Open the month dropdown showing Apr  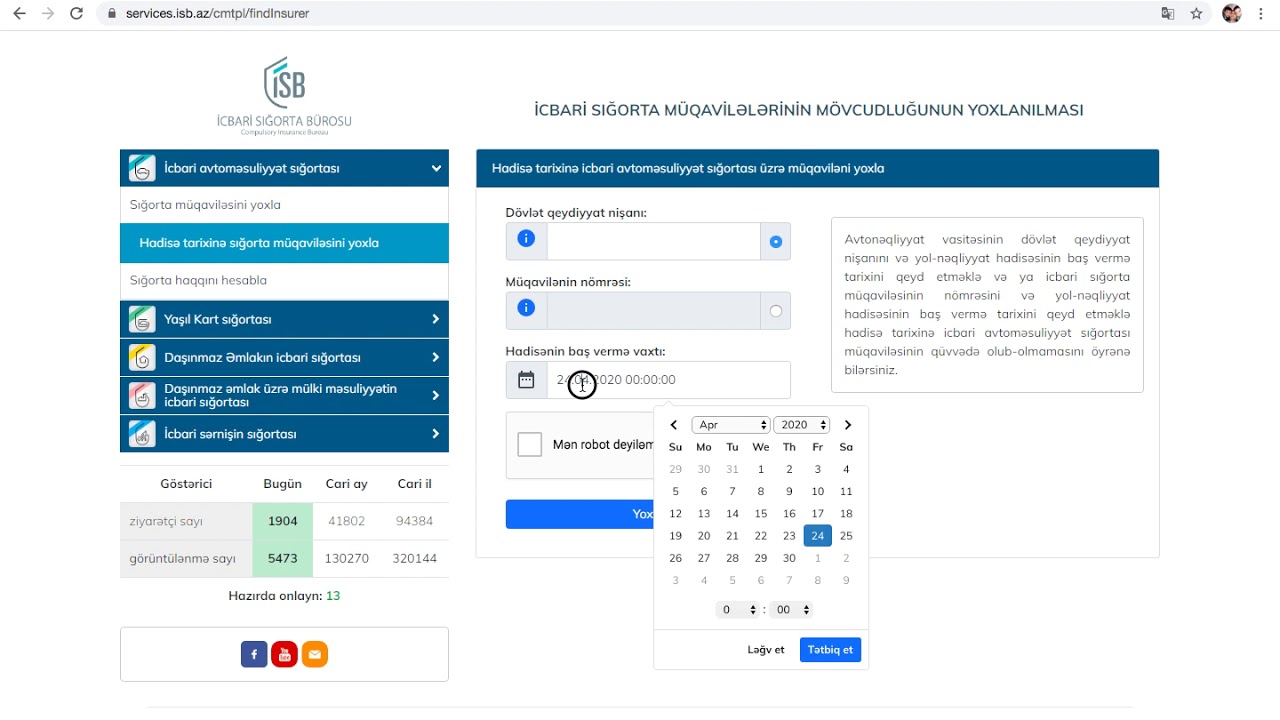tap(731, 425)
